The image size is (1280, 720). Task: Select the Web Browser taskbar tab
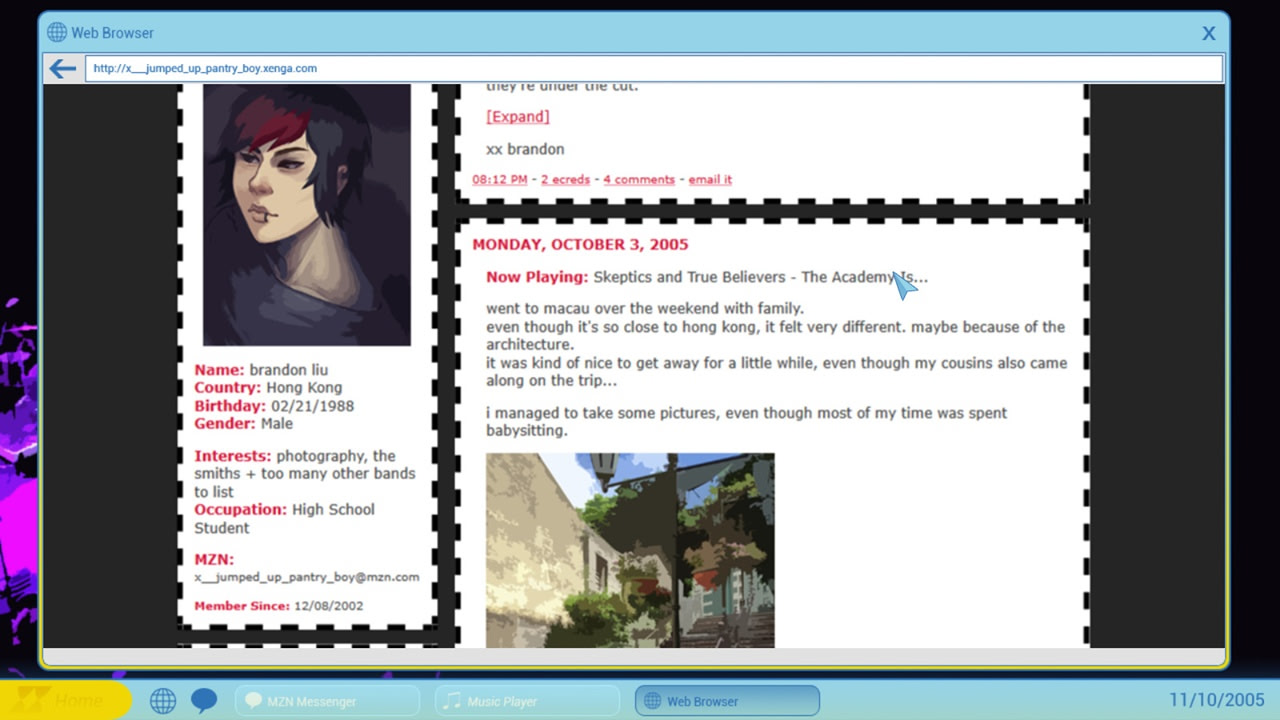click(x=727, y=701)
